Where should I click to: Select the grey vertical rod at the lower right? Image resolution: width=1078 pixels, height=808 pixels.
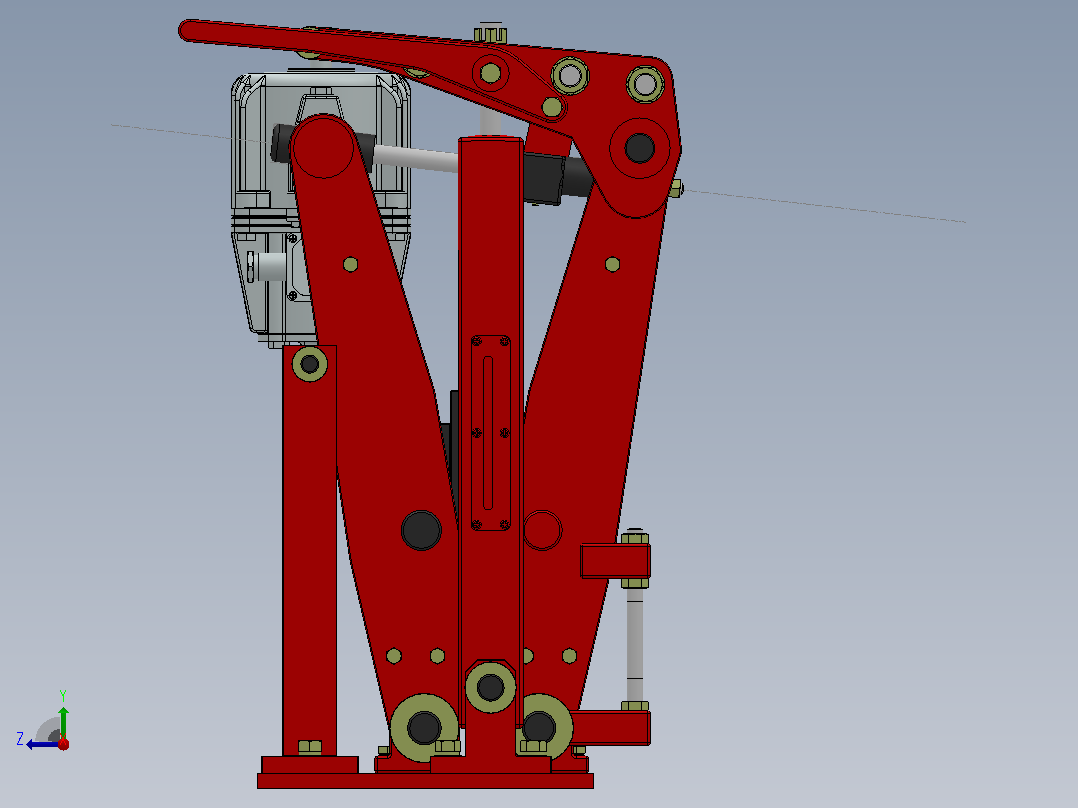click(635, 644)
